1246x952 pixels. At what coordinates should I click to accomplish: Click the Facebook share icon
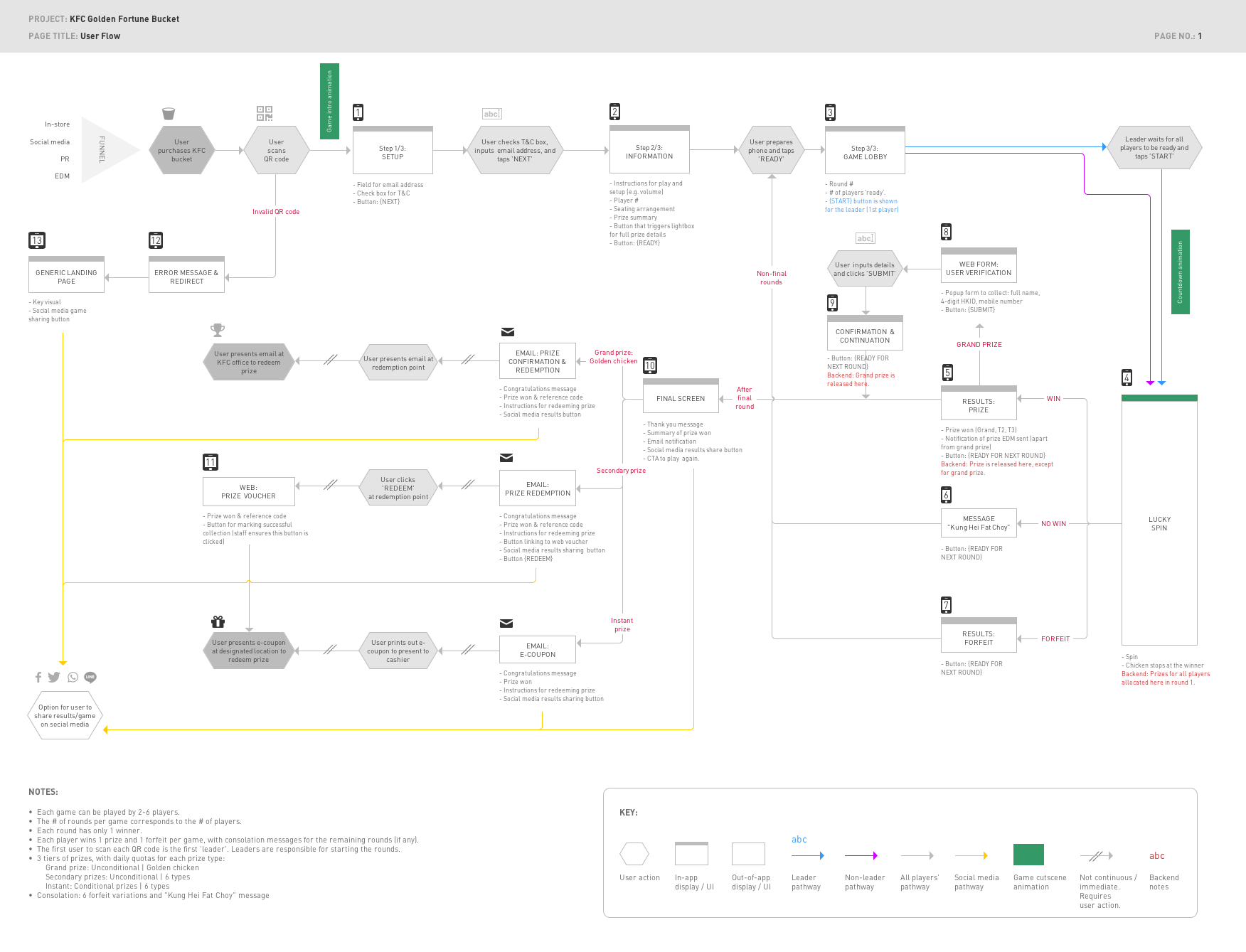[38, 678]
